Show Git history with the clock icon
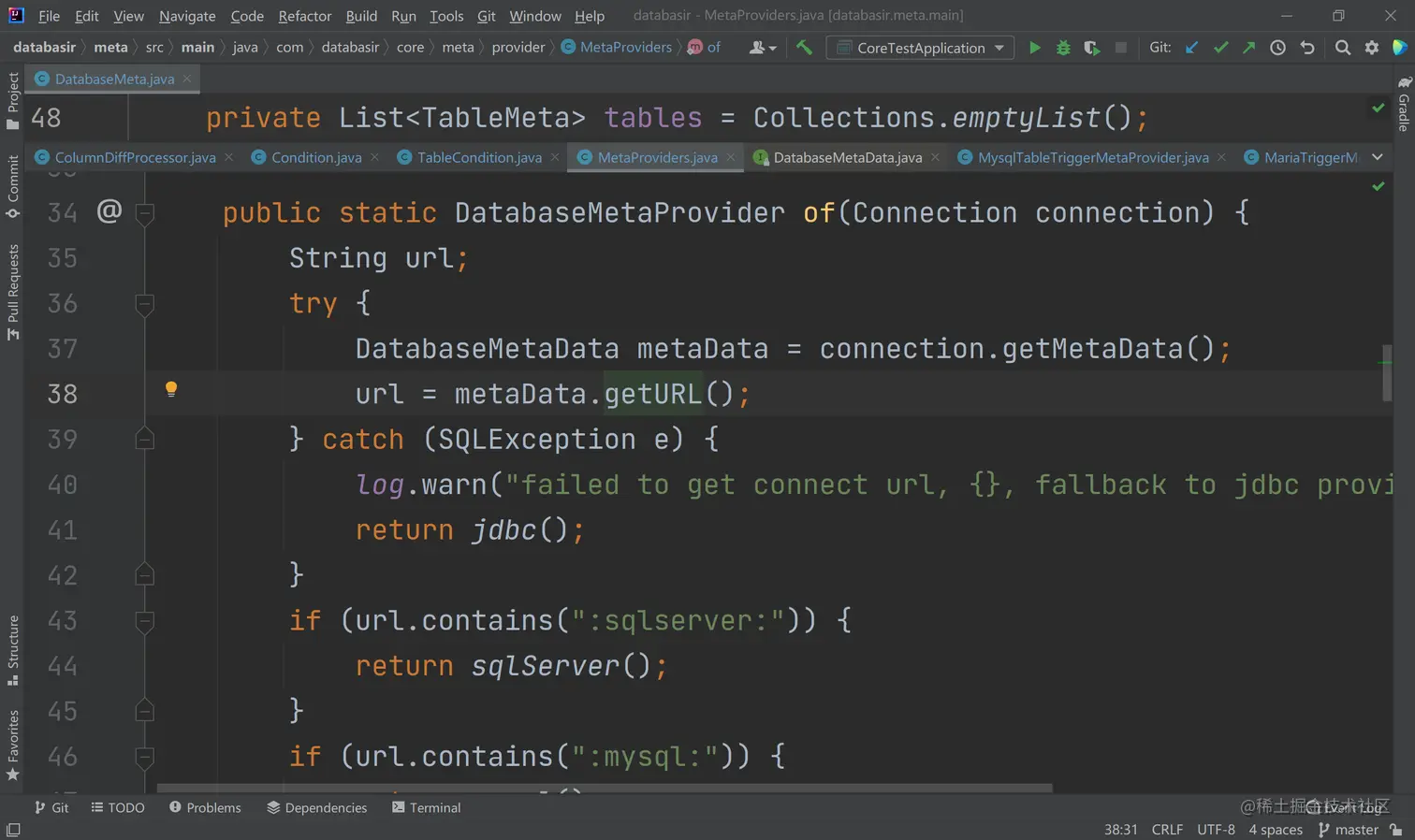The height and width of the screenshot is (840, 1415). coord(1277,48)
